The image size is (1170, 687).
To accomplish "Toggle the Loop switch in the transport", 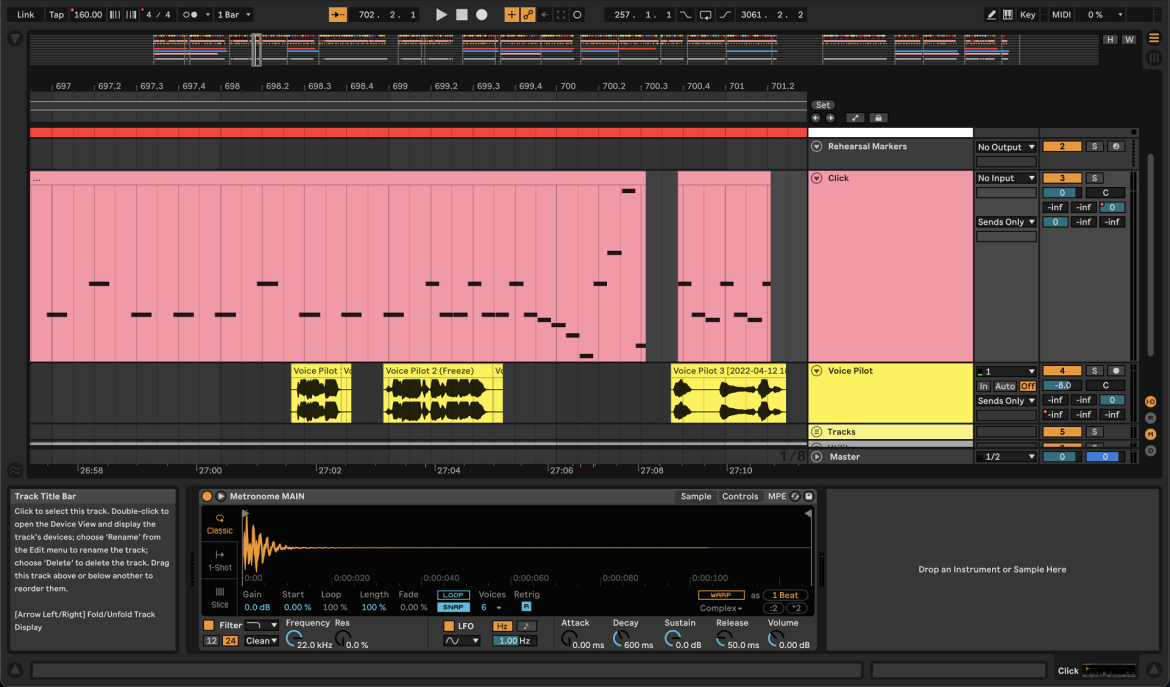I will [x=705, y=14].
